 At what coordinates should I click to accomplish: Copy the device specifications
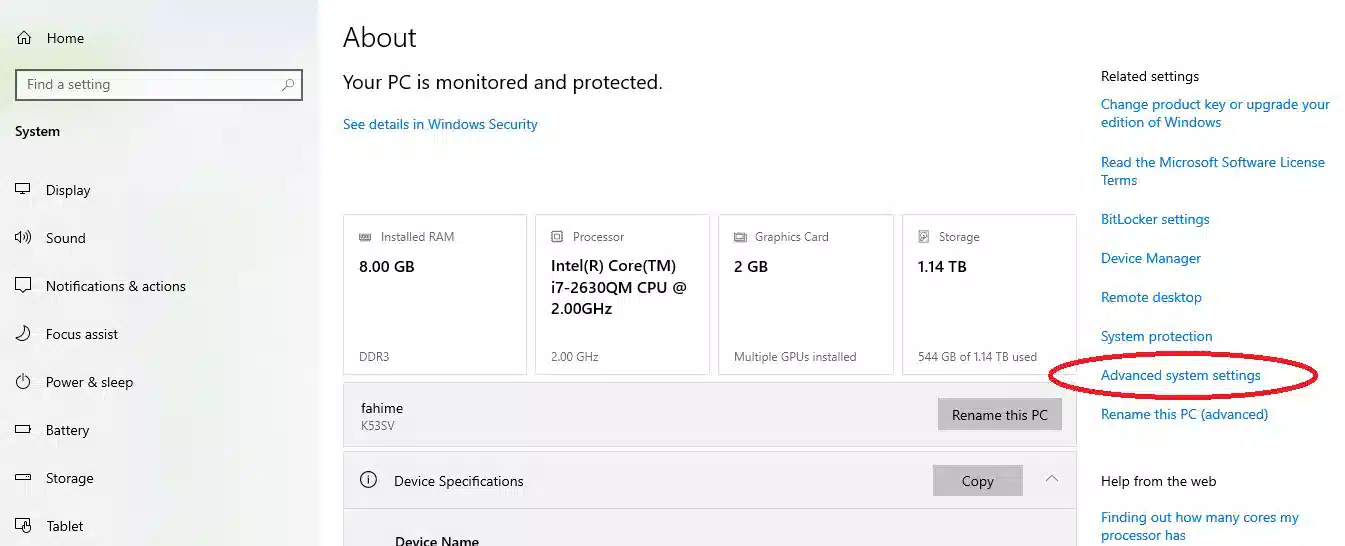(x=977, y=481)
